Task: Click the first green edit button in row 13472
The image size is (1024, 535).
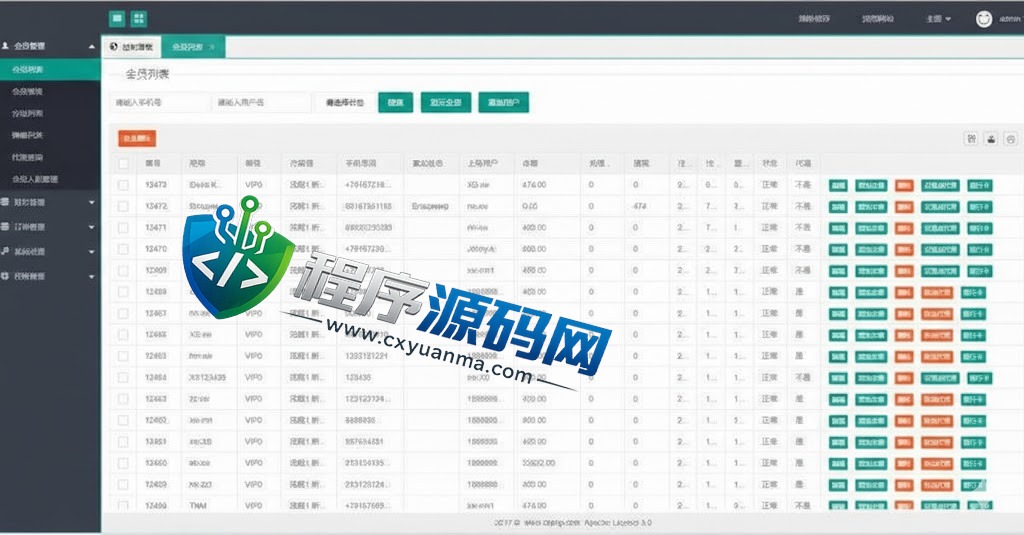Action: point(838,207)
